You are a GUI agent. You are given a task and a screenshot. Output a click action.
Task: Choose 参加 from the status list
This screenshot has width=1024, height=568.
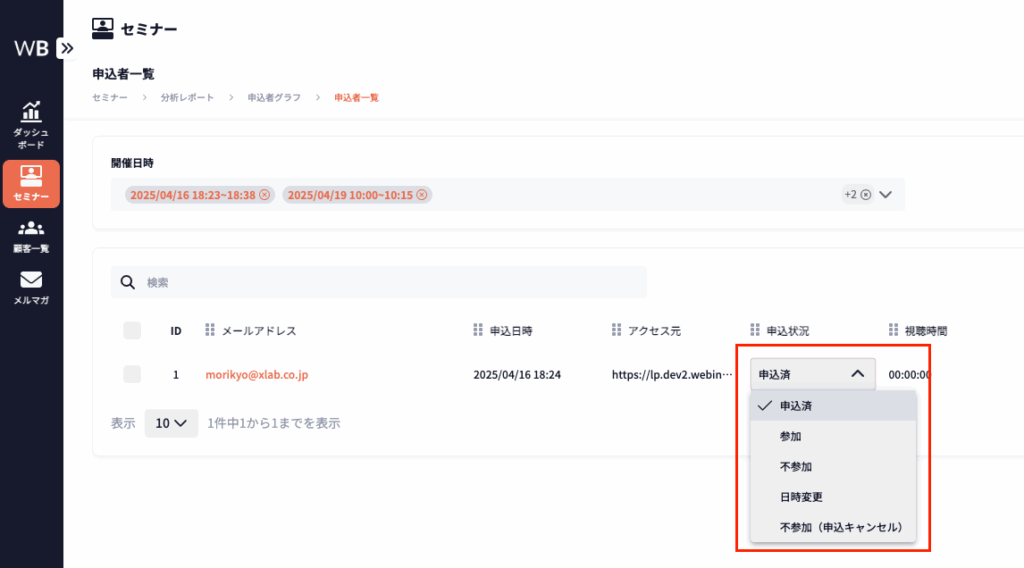[791, 436]
